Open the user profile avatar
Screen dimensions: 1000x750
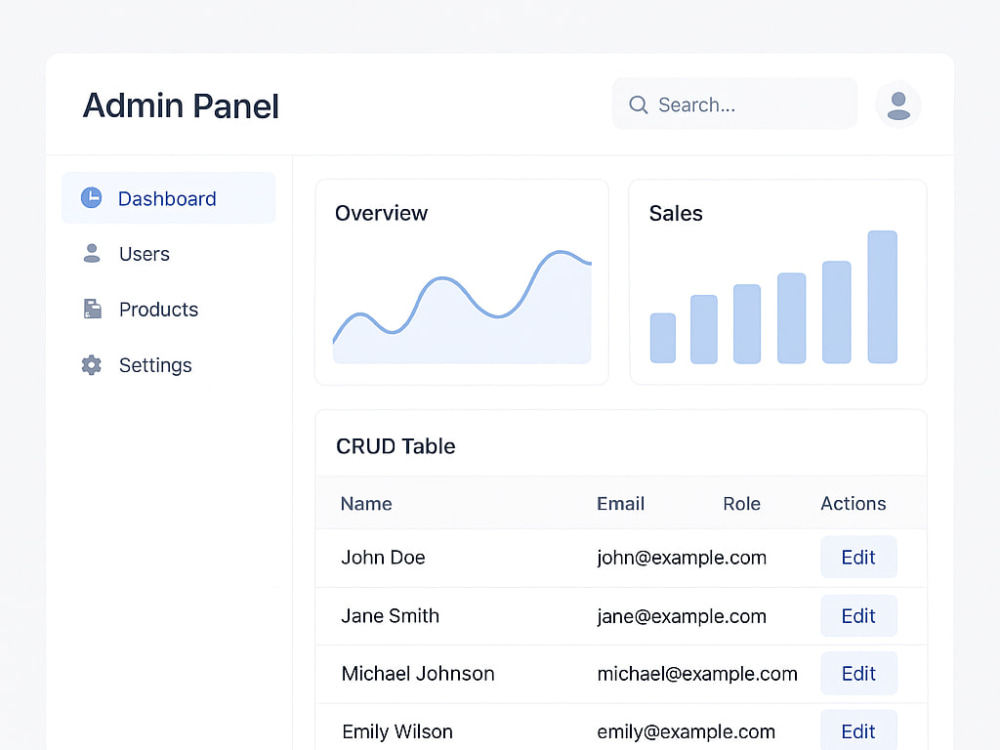pos(898,105)
